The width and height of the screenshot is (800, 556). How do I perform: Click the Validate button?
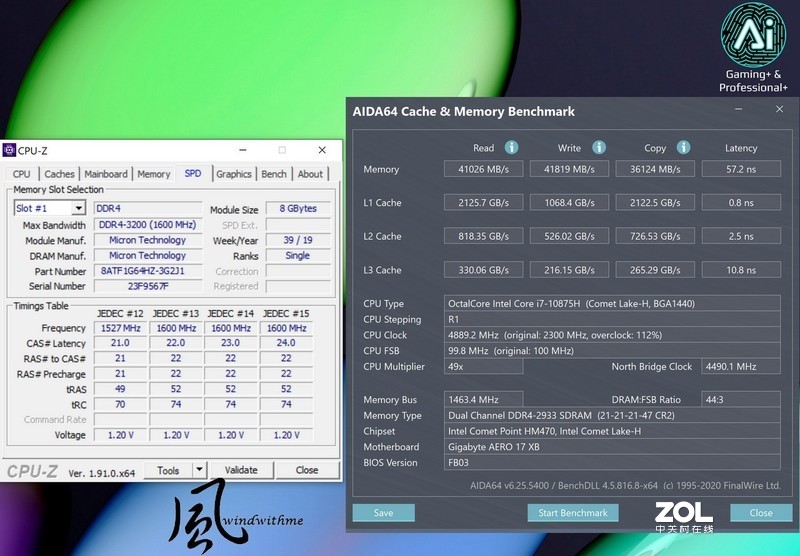tap(241, 470)
